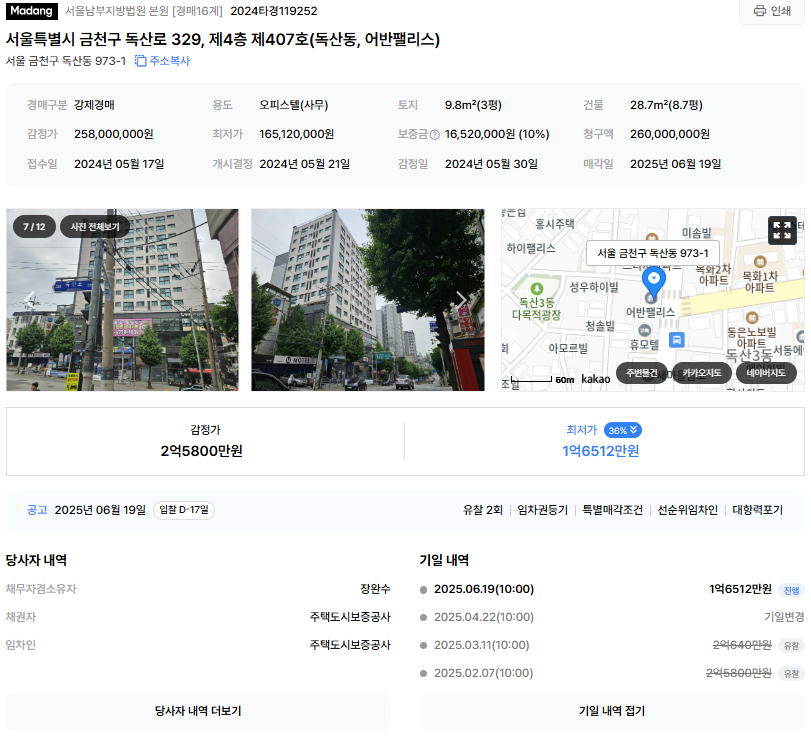Screen dimensions: 811x744
Task: Click the 입찰 D-17일 badge
Action: 184,510
